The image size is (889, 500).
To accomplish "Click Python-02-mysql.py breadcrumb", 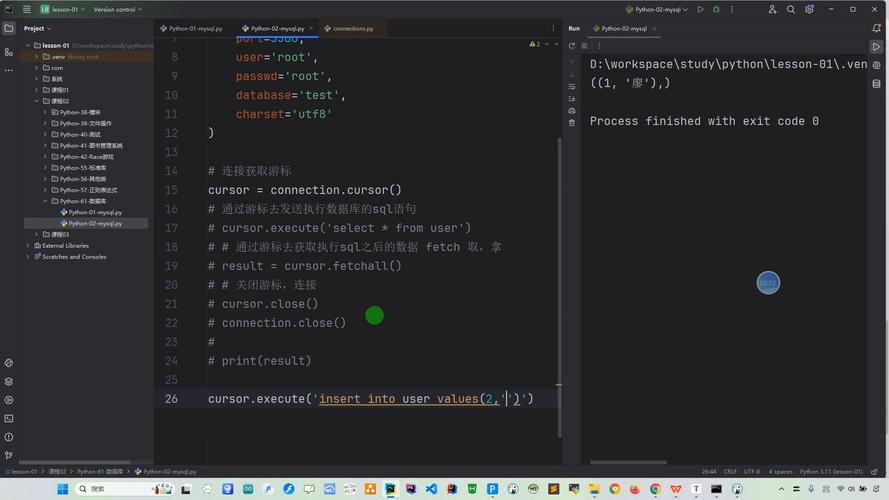I will point(166,472).
